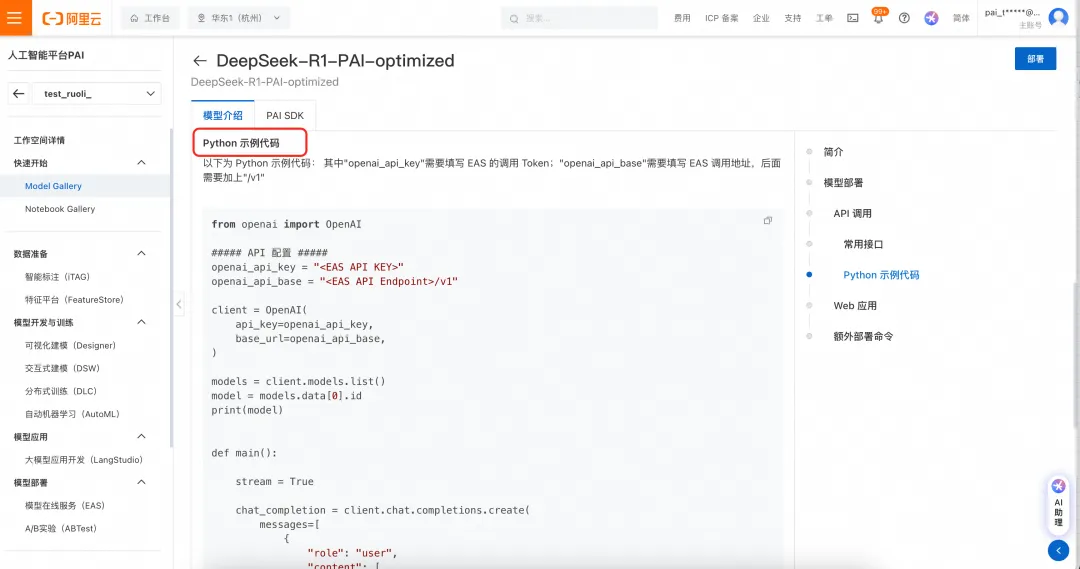
Task: Switch to the PAI SDK tab
Action: [x=284, y=115]
